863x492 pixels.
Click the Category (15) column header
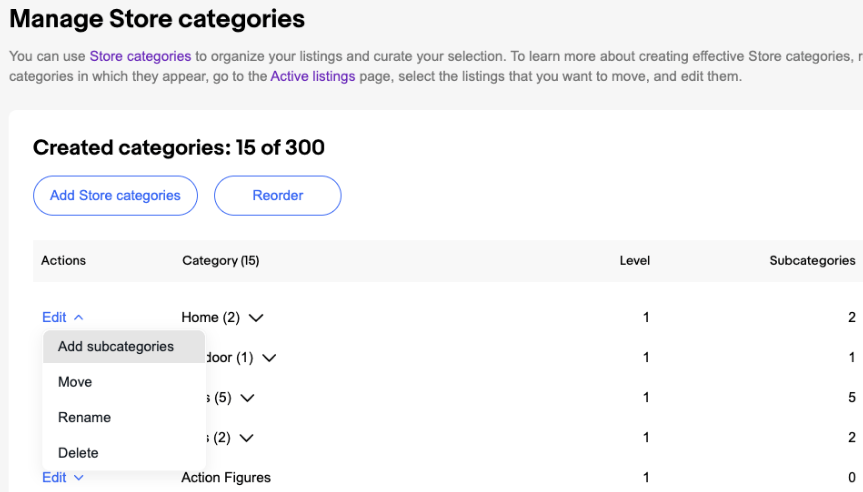pyautogui.click(x=220, y=261)
